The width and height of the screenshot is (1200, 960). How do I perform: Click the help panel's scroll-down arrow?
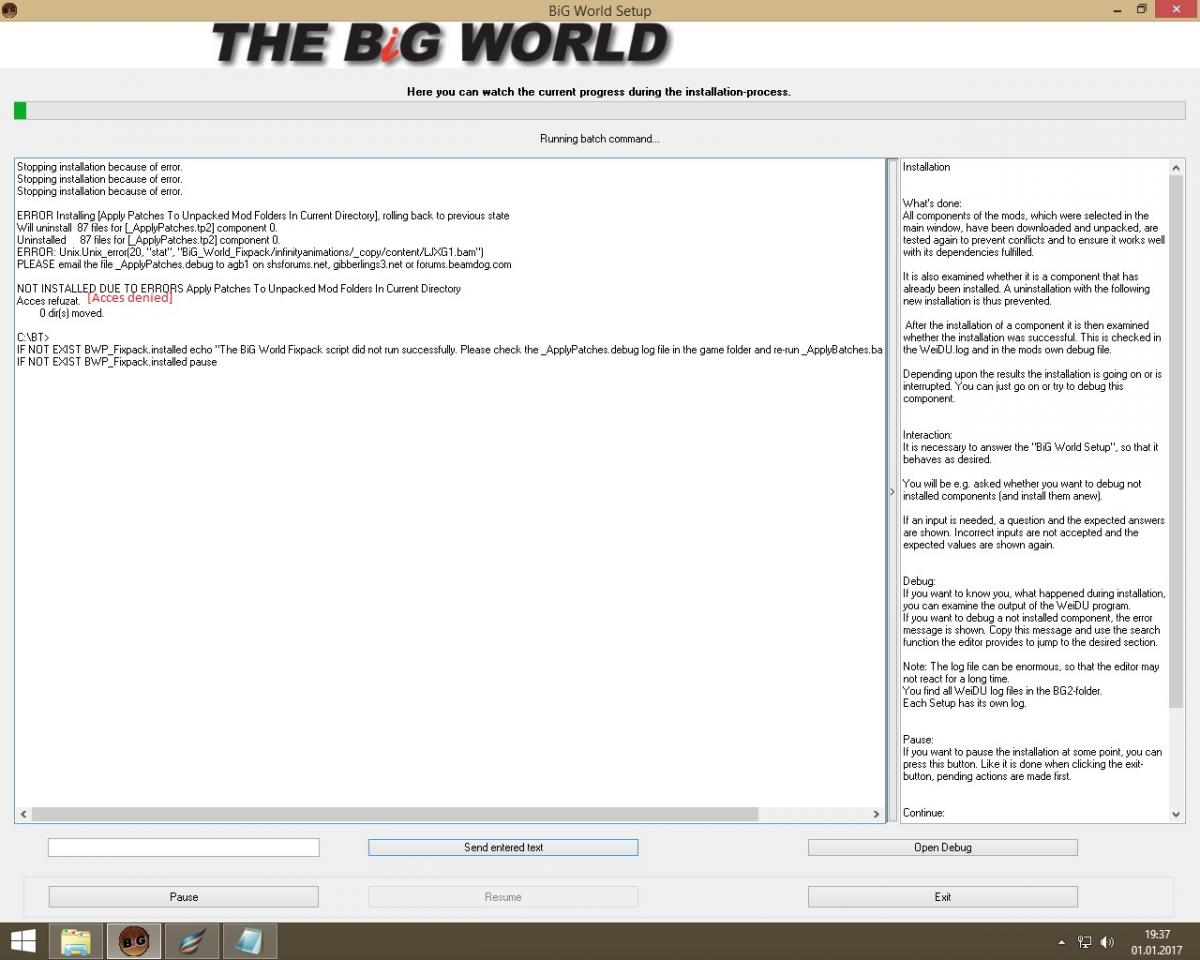click(1177, 814)
